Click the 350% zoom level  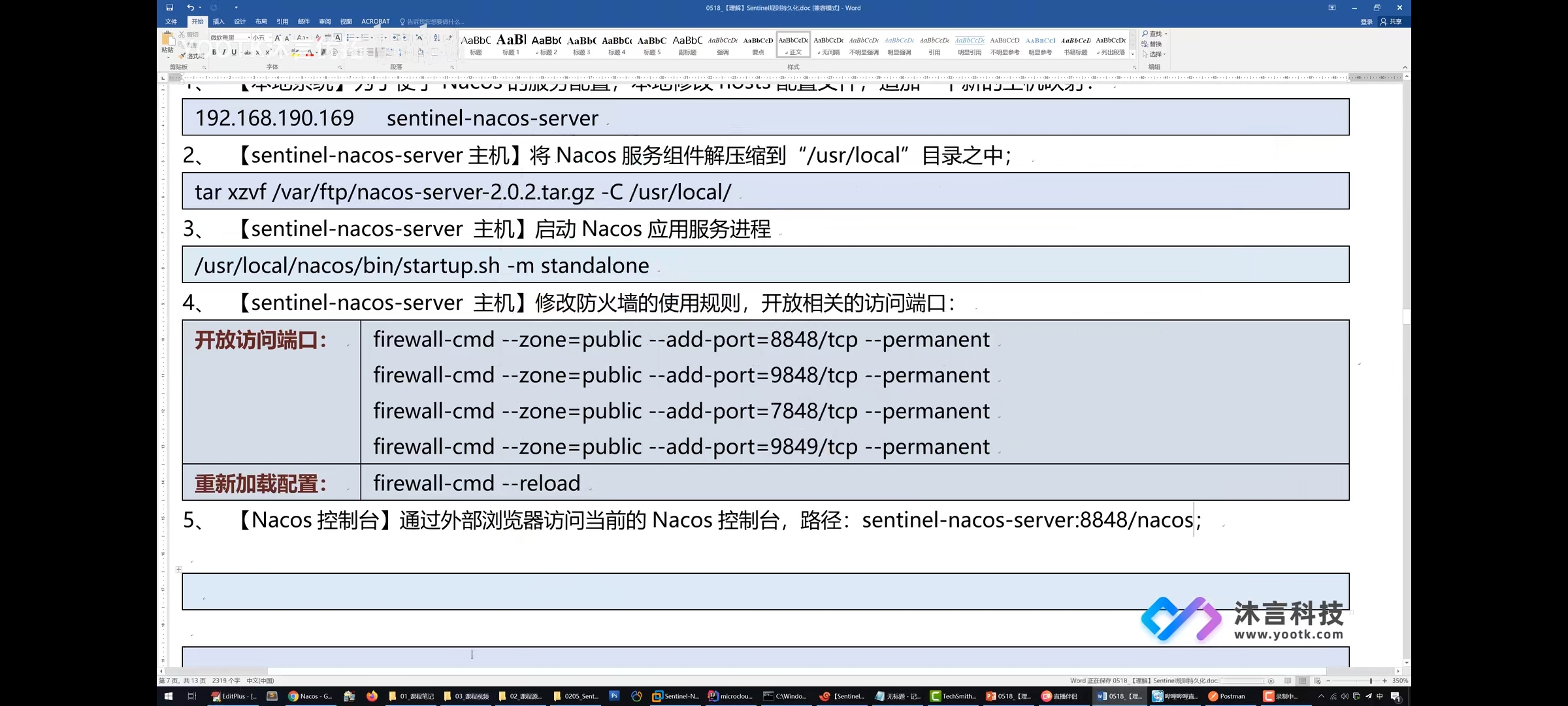point(1400,681)
